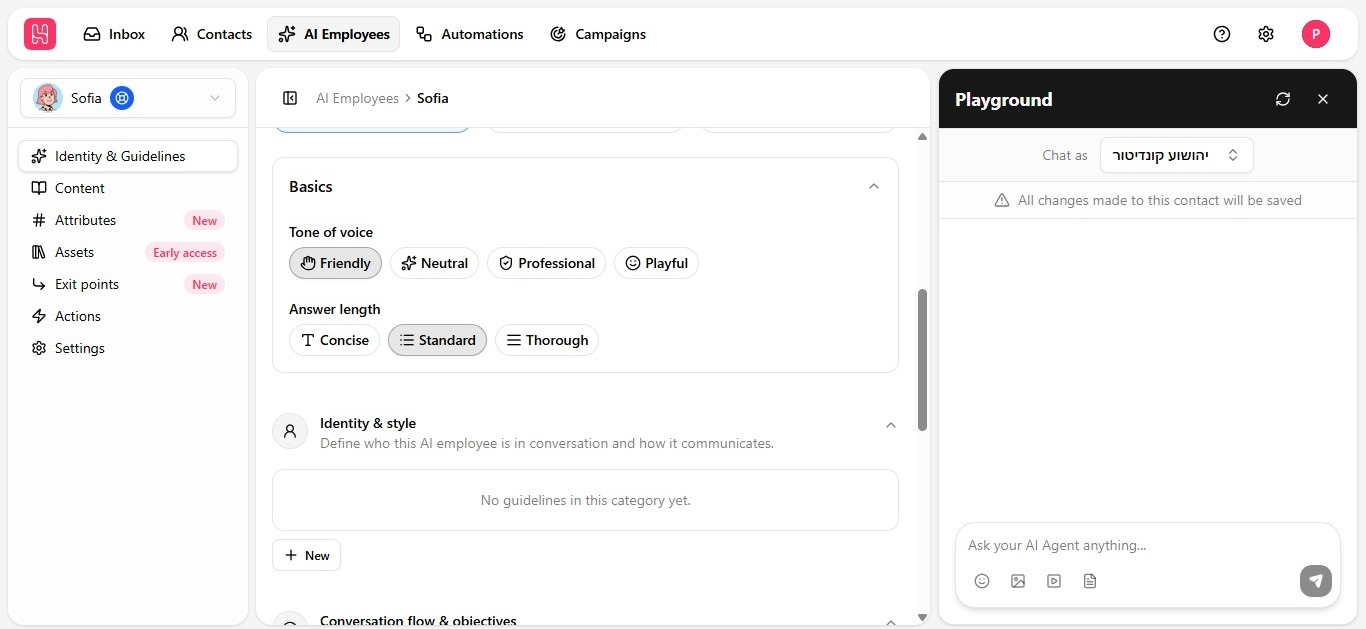Open Attributes in the sidebar
Image resolution: width=1366 pixels, height=629 pixels.
click(x=128, y=220)
